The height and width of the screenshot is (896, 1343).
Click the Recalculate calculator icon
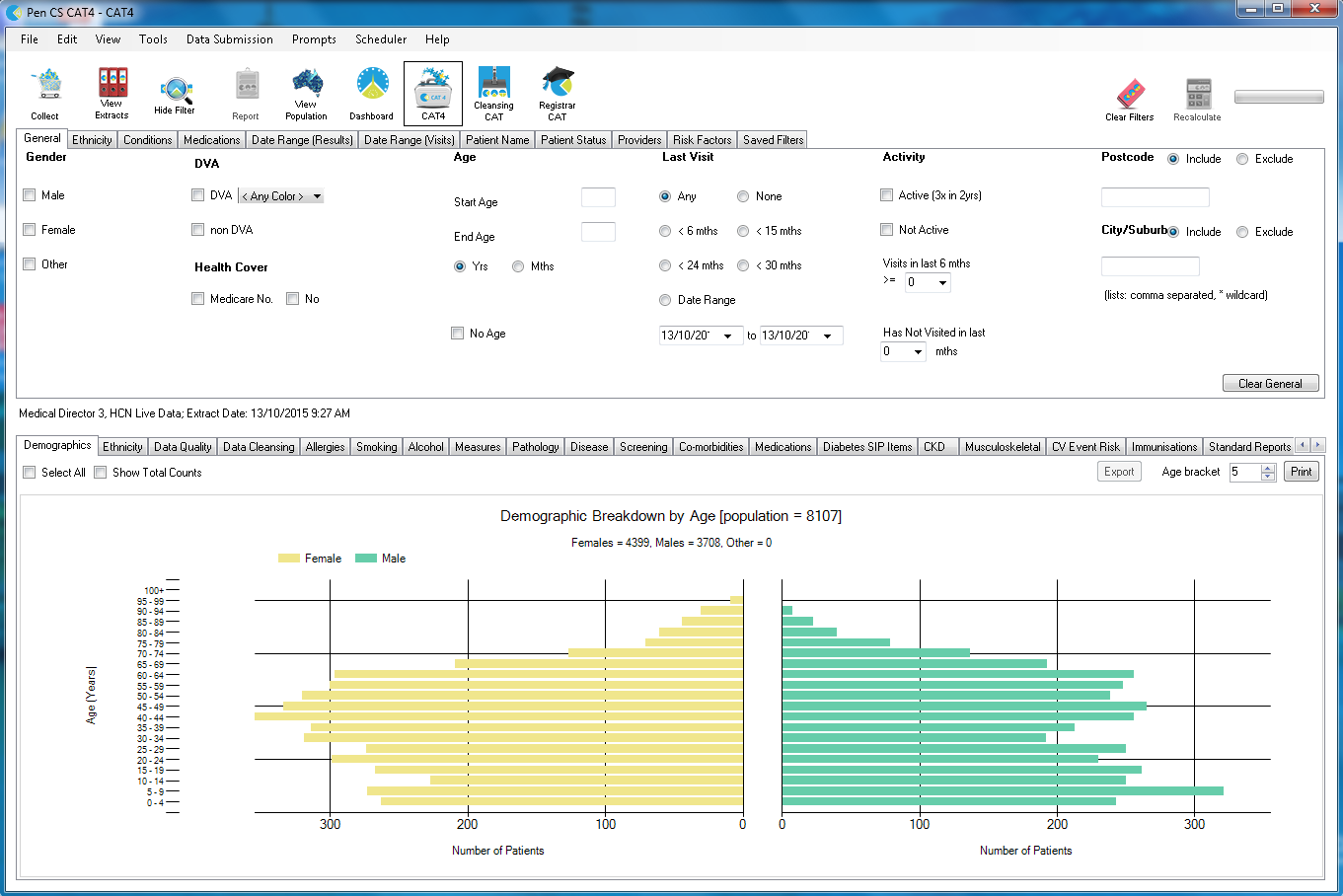(x=1198, y=94)
